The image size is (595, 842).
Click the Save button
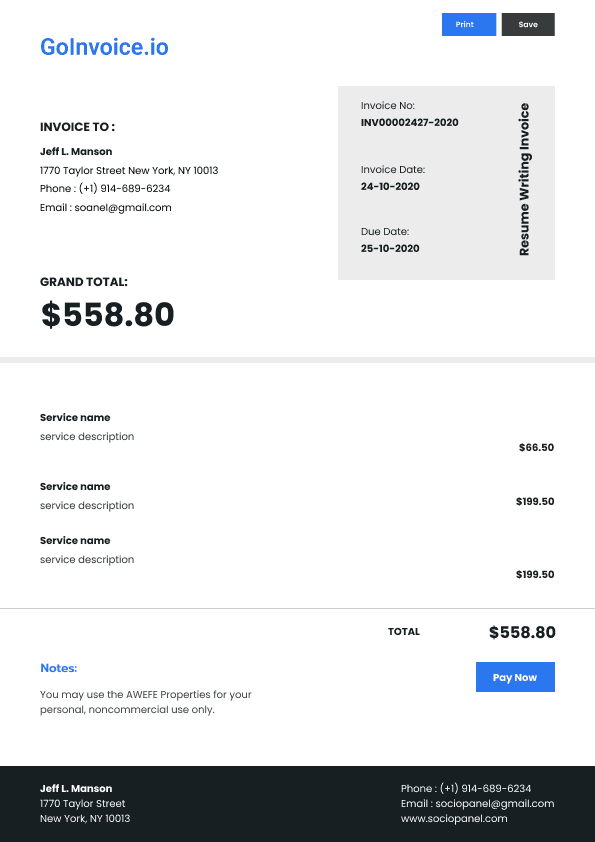[528, 25]
